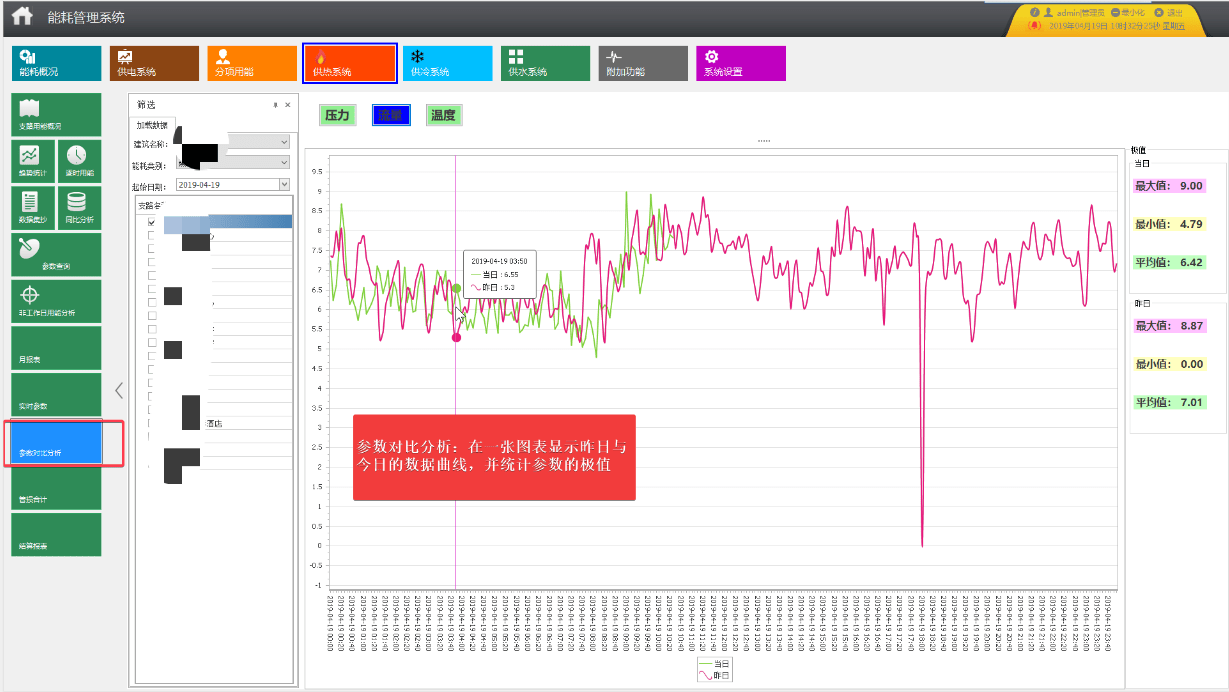The width and height of the screenshot is (1229, 692).
Task: Switch chart to 温度 temperature
Action: click(x=443, y=115)
